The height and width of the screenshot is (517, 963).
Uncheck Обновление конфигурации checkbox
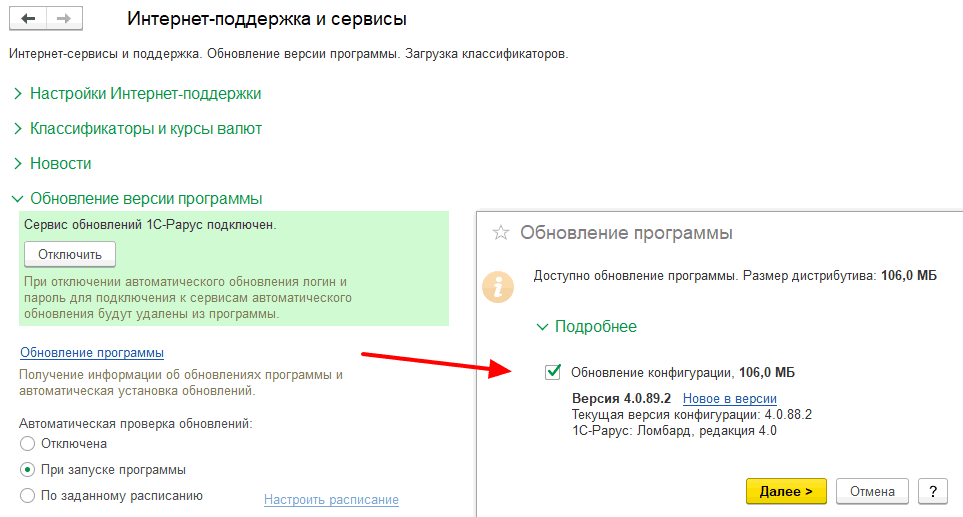(x=553, y=372)
